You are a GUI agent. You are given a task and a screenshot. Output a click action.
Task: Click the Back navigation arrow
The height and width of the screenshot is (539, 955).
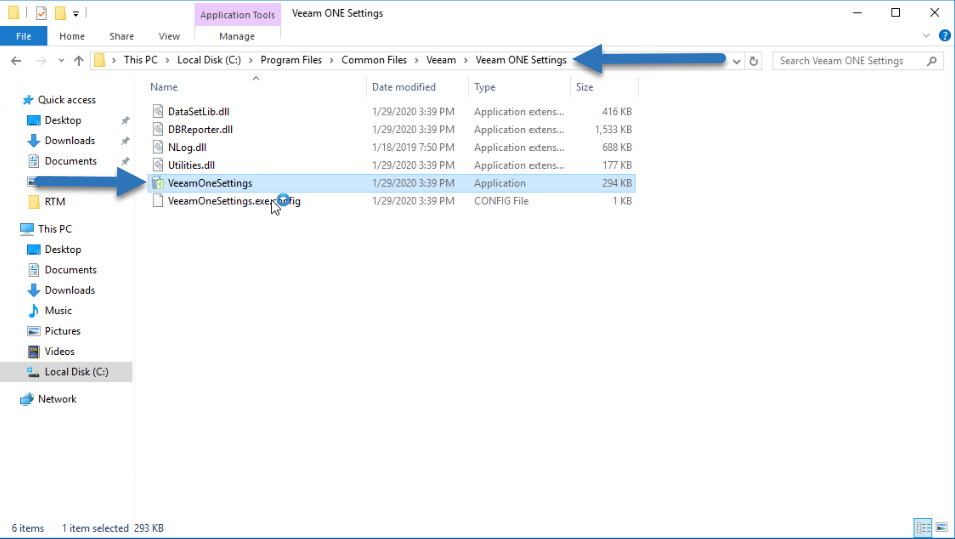16,60
